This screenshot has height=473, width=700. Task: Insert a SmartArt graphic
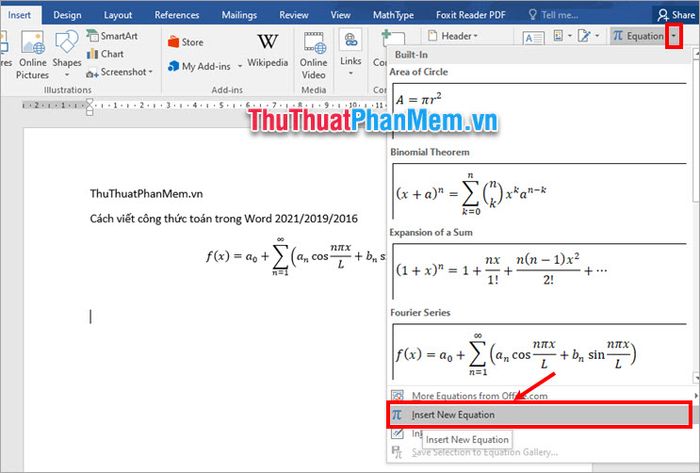click(x=112, y=36)
